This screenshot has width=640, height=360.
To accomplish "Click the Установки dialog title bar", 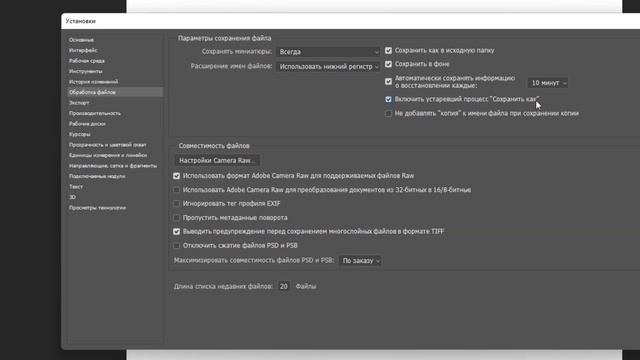I will 350,21.
